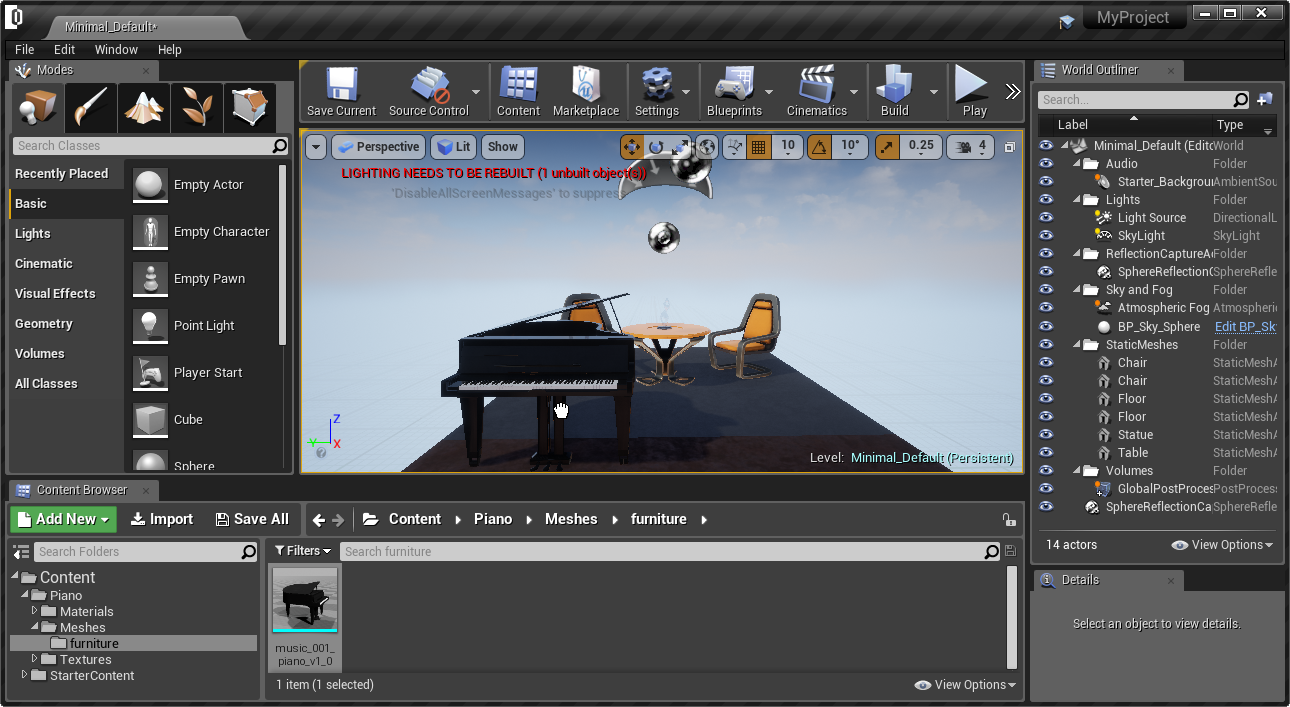Image resolution: width=1290 pixels, height=707 pixels.
Task: Click the Edit BP_Sky link
Action: tap(1245, 327)
